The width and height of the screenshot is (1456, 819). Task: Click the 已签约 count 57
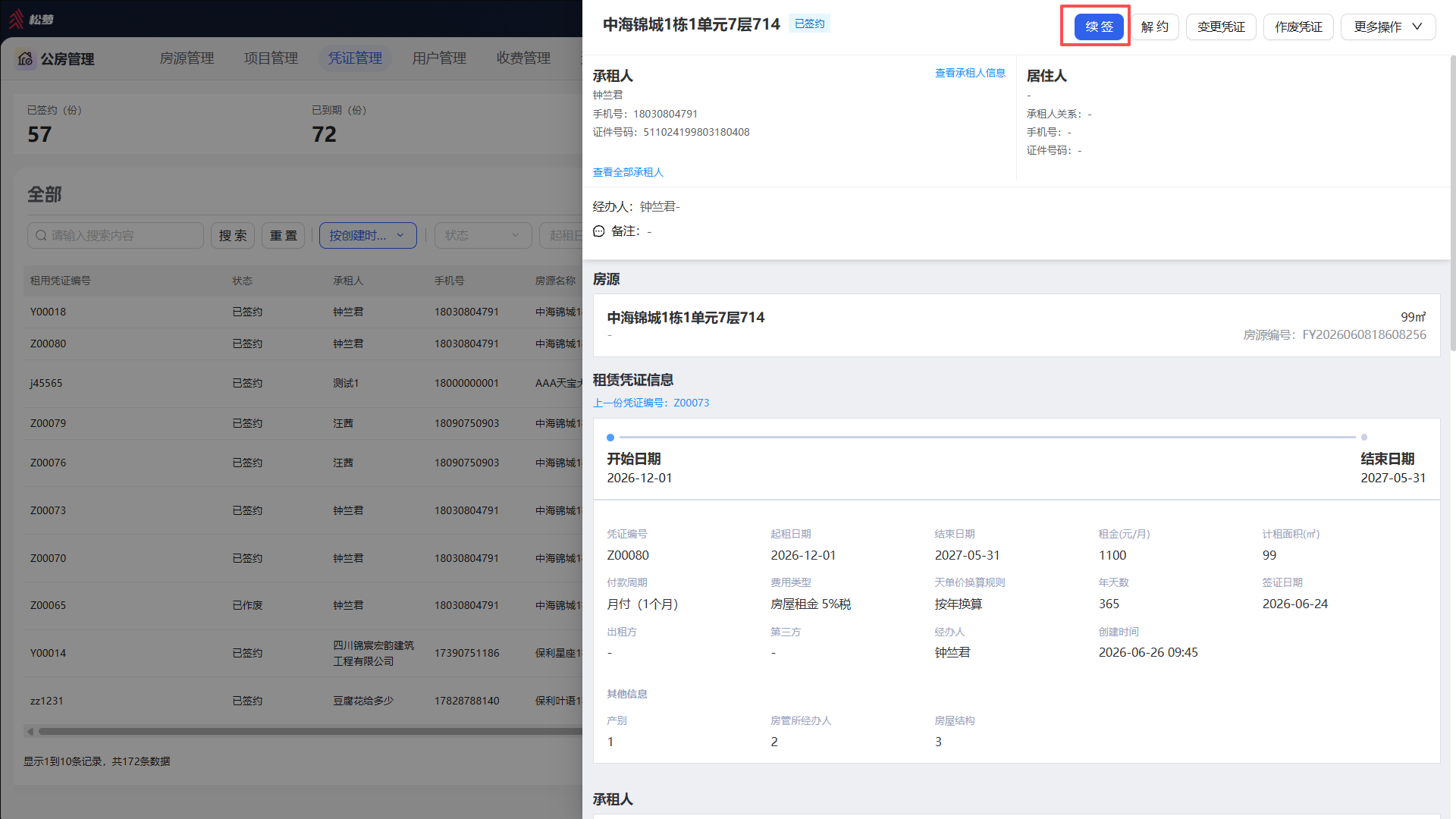tap(39, 135)
